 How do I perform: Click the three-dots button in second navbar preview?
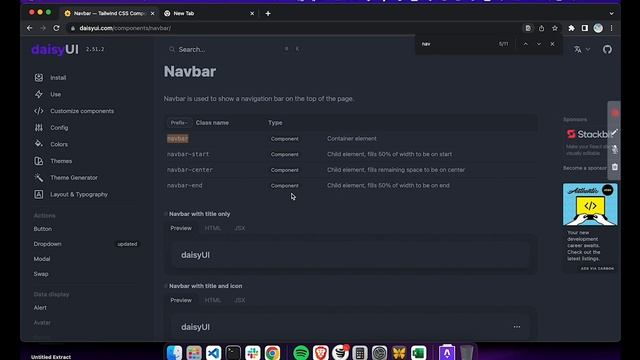[517, 327]
